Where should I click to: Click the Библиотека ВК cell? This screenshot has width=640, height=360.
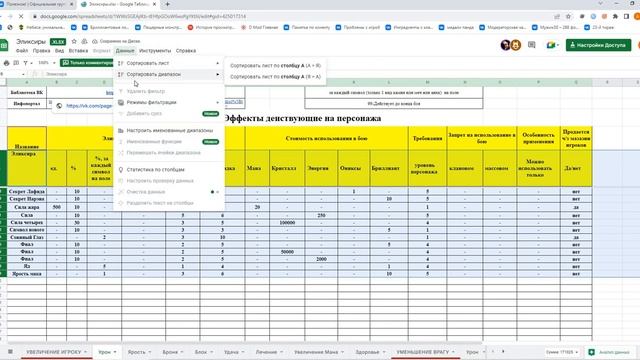click(27, 93)
